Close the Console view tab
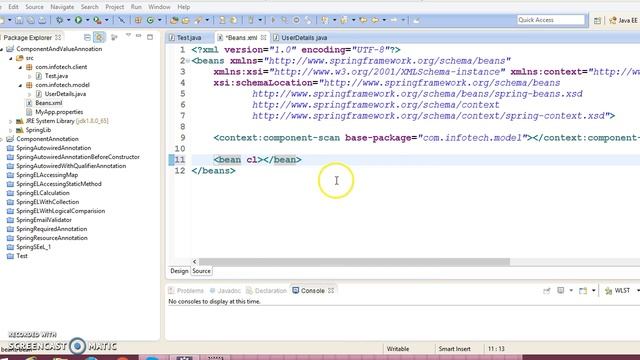Viewport: 640px width, 360px height. (x=331, y=291)
